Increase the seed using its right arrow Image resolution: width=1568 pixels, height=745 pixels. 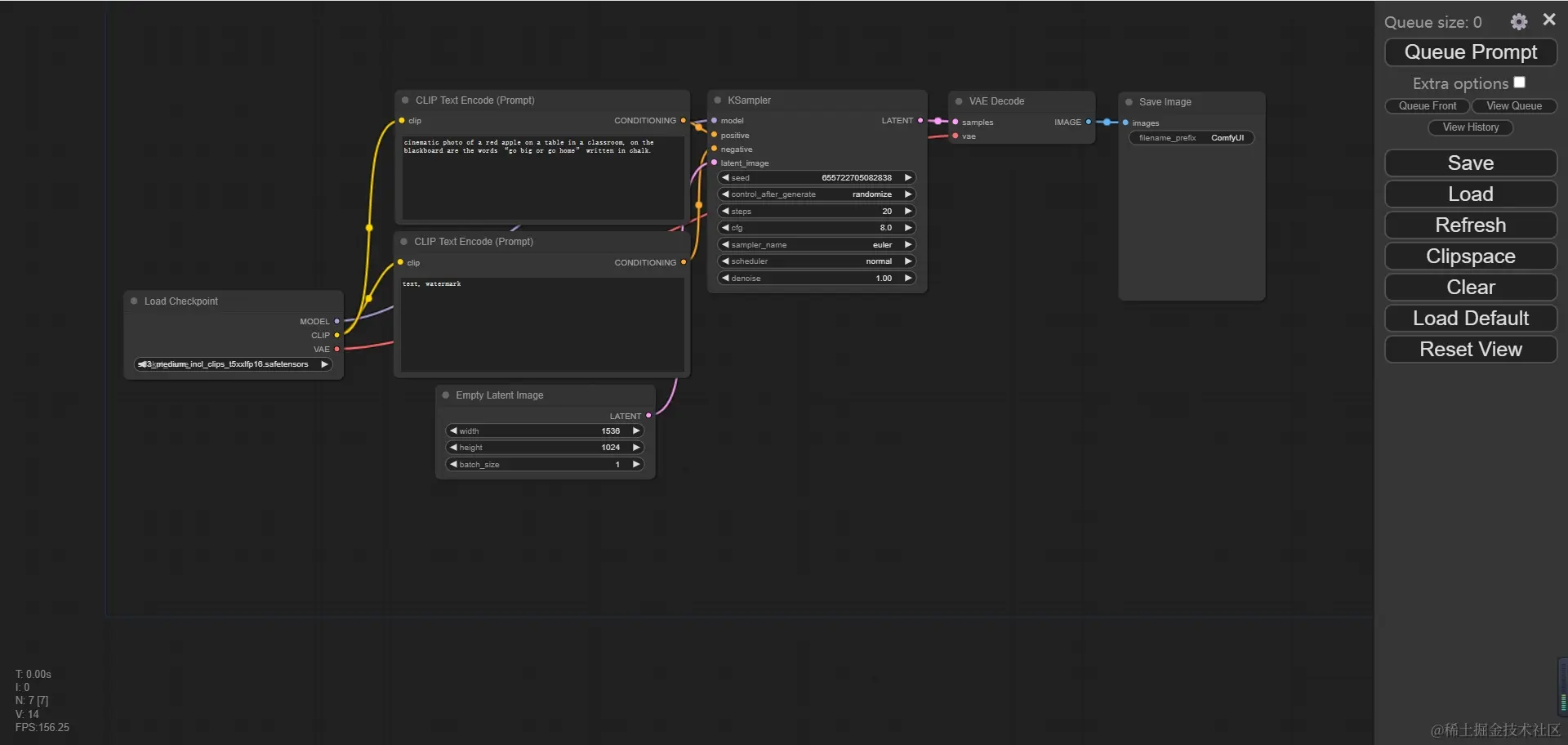pyautogui.click(x=907, y=178)
